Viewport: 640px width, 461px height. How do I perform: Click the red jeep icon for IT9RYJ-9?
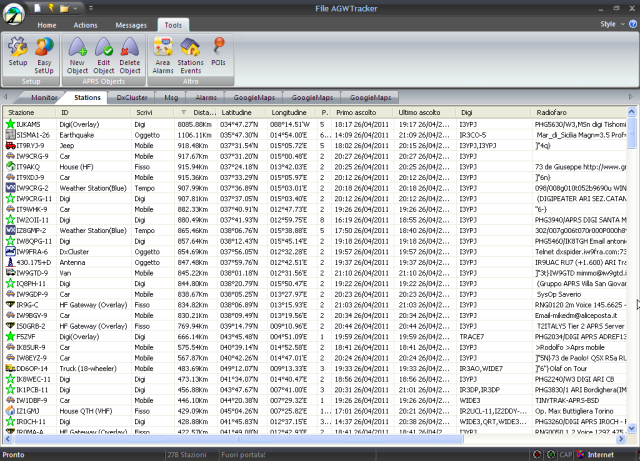10,145
